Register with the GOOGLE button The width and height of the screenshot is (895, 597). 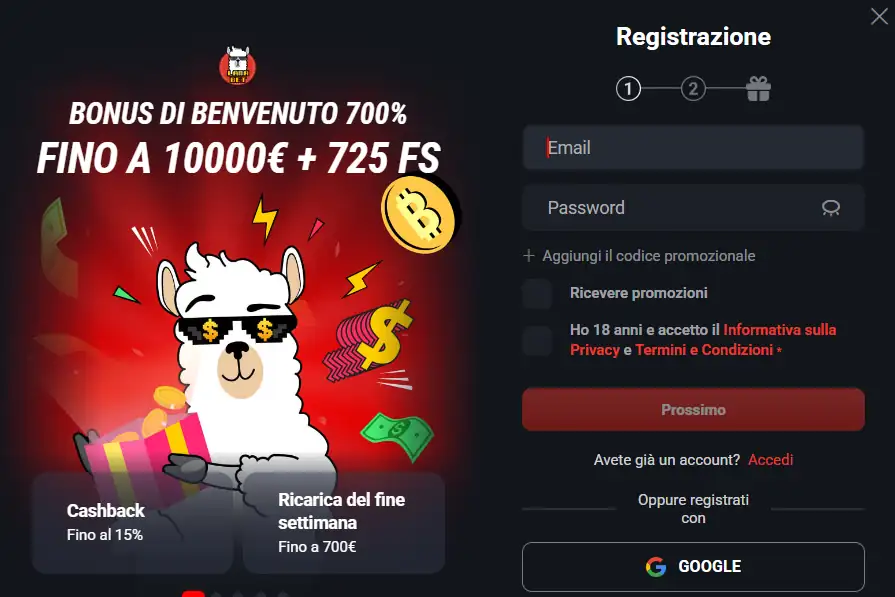pos(693,566)
